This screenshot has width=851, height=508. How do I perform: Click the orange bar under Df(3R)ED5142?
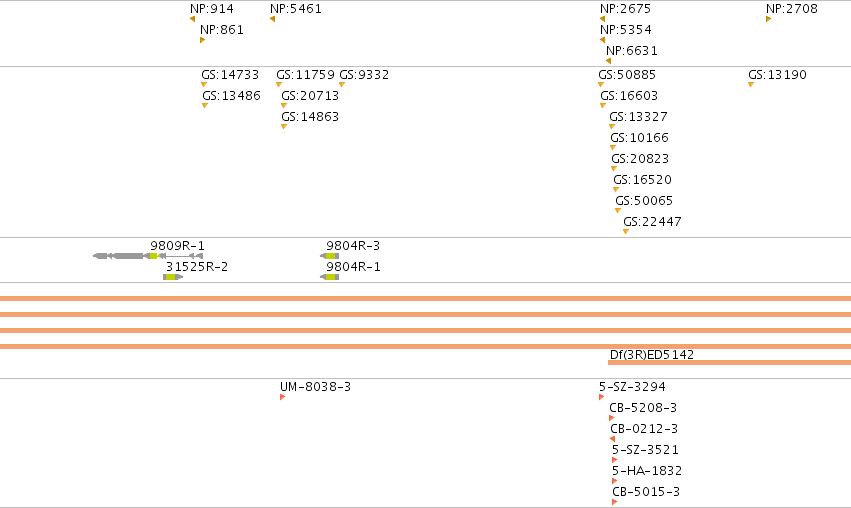click(x=729, y=363)
